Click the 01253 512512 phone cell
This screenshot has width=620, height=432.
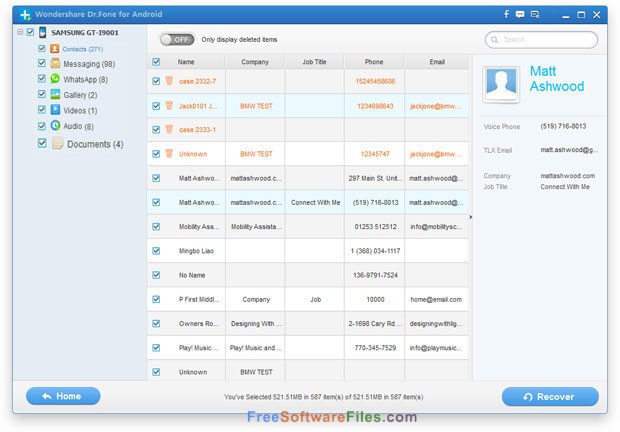point(375,226)
